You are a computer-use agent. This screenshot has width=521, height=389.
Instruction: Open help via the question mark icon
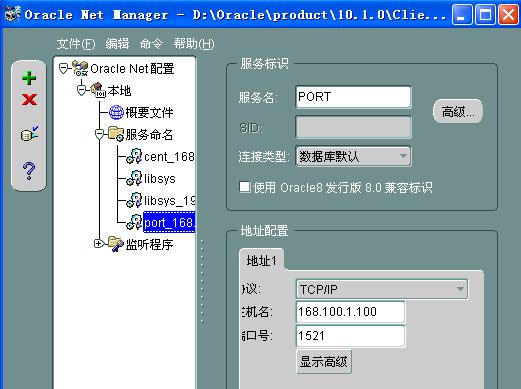point(29,171)
